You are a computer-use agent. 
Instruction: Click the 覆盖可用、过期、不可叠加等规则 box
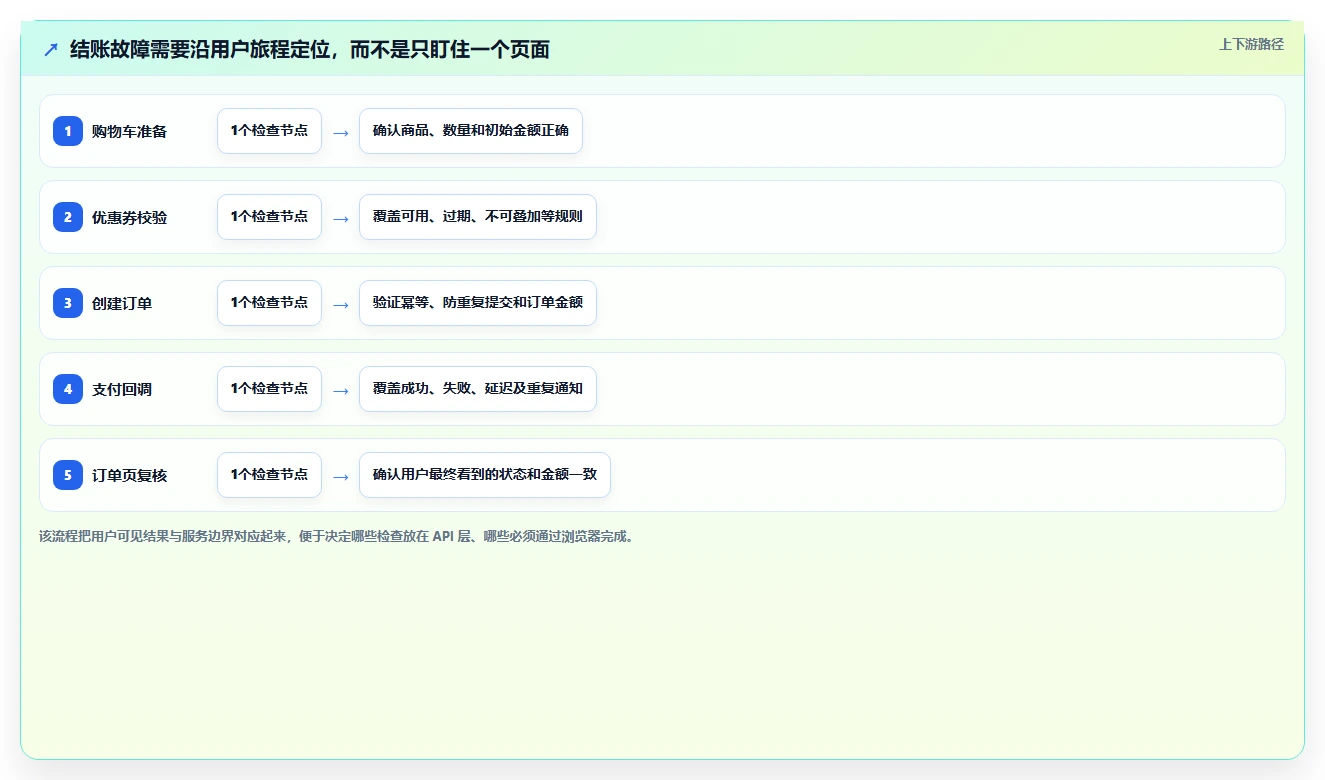click(x=478, y=217)
